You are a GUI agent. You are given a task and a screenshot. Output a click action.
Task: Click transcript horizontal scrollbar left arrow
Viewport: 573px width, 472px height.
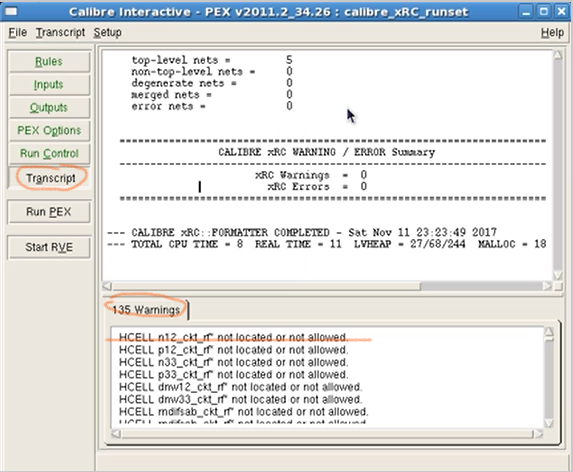(107, 286)
